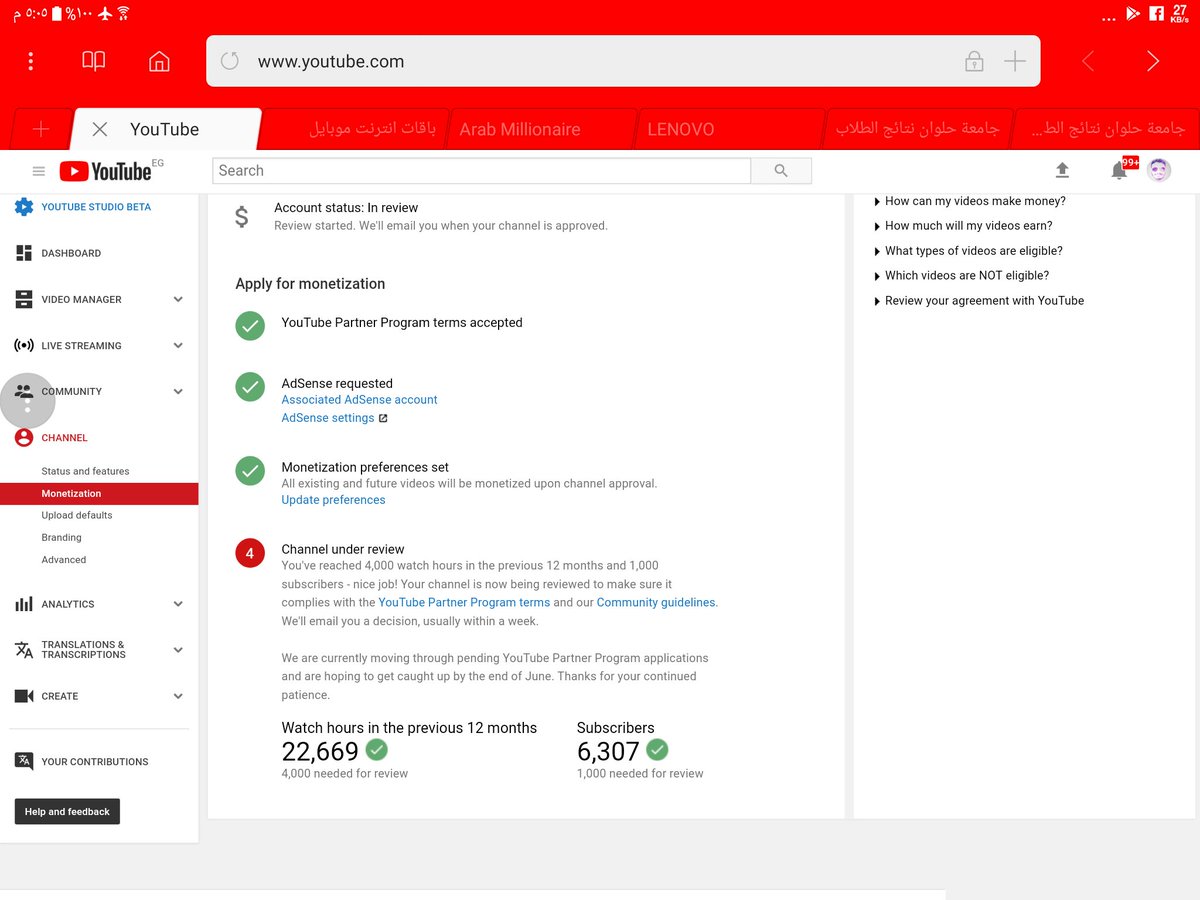The height and width of the screenshot is (900, 1200).
Task: Open Branding in sidebar
Action: [x=61, y=537]
